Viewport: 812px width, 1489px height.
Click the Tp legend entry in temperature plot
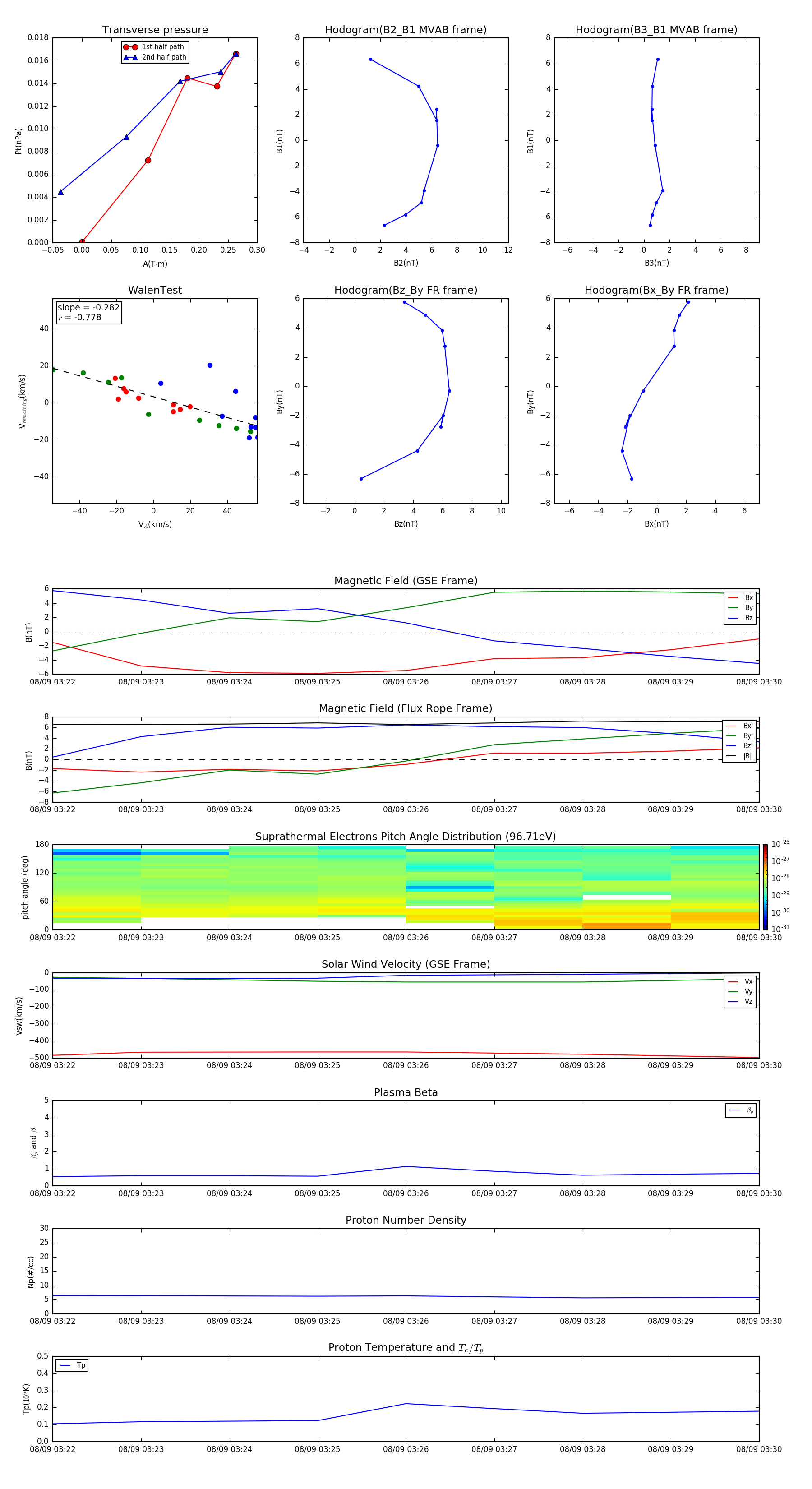(72, 1365)
